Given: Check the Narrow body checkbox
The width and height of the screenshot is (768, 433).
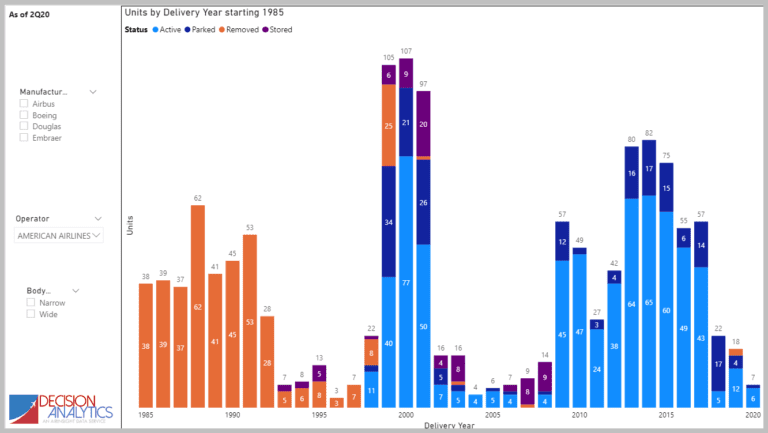Looking at the screenshot, I should (x=30, y=302).
